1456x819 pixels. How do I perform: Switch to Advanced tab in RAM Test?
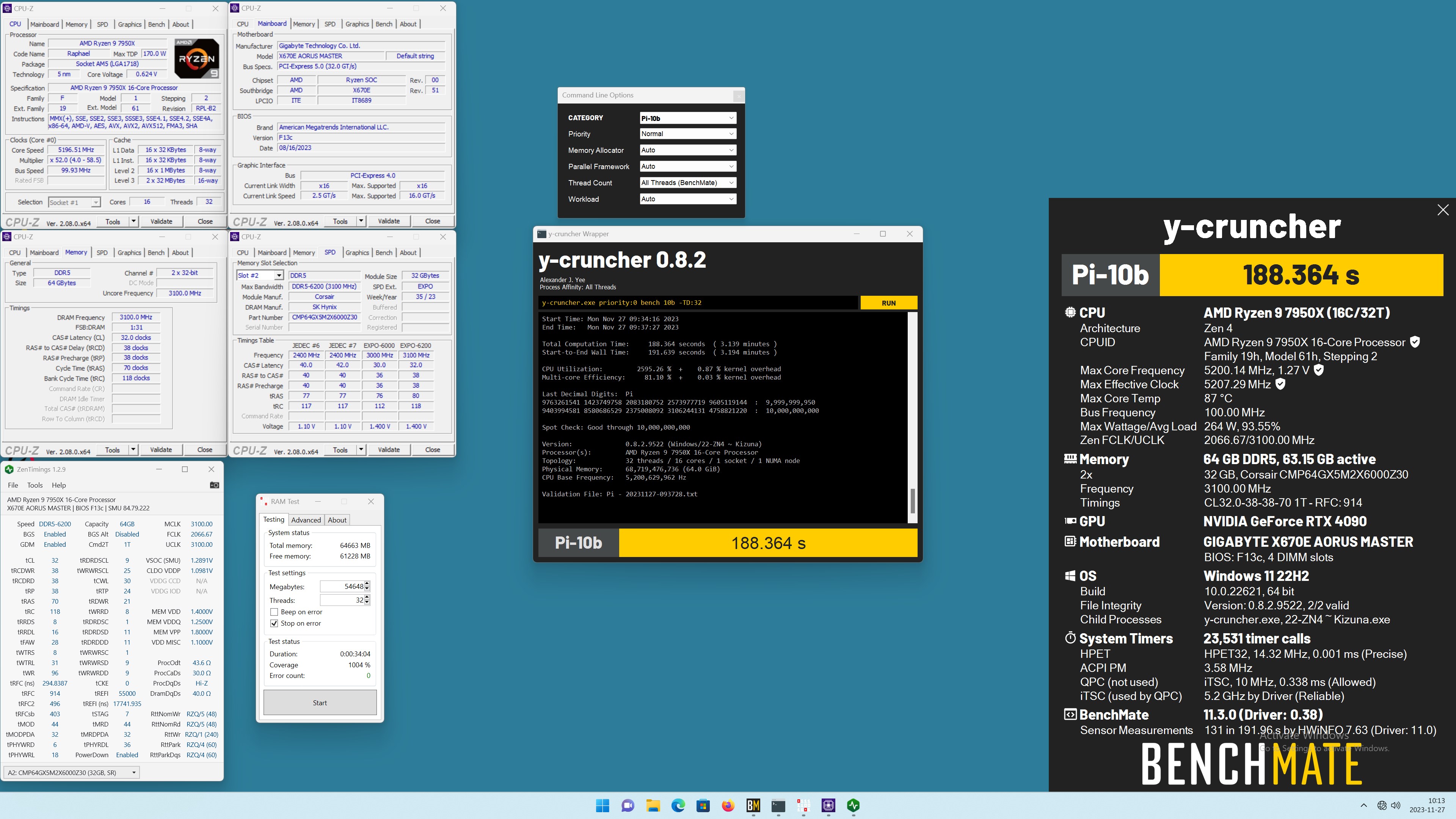(306, 520)
